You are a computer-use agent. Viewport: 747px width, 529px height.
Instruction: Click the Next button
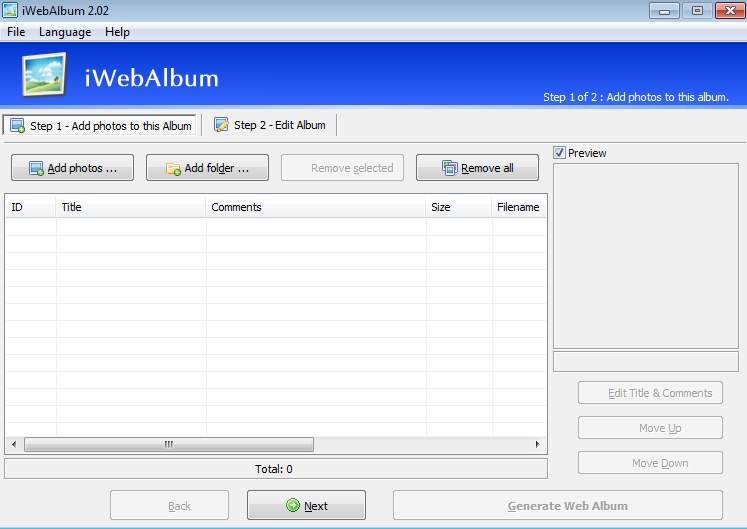click(306, 505)
